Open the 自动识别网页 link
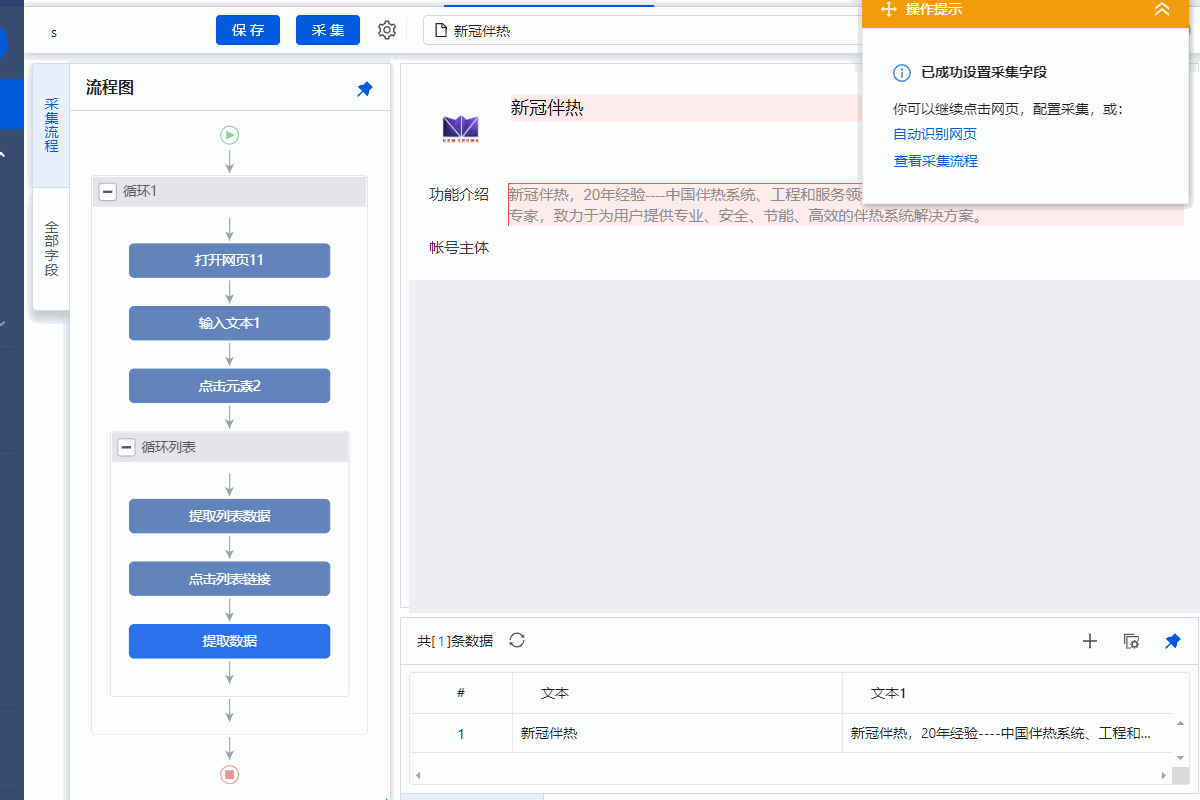Screen dimensions: 1200x800 [x=935, y=134]
